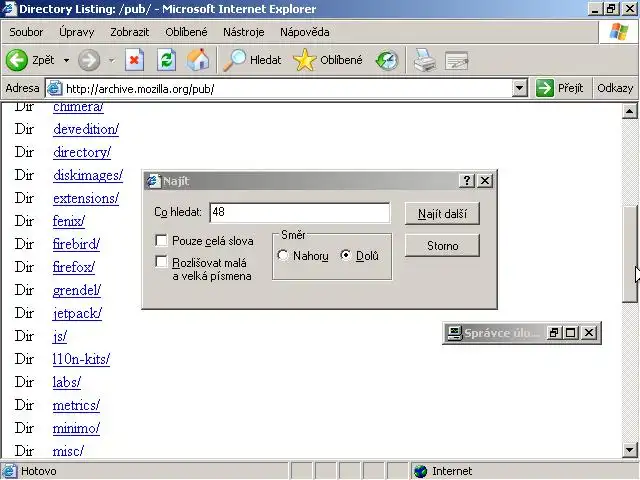Click the vertical scrollbar thumb
Image resolution: width=640 pixels, height=480 pixels.
[629, 255]
